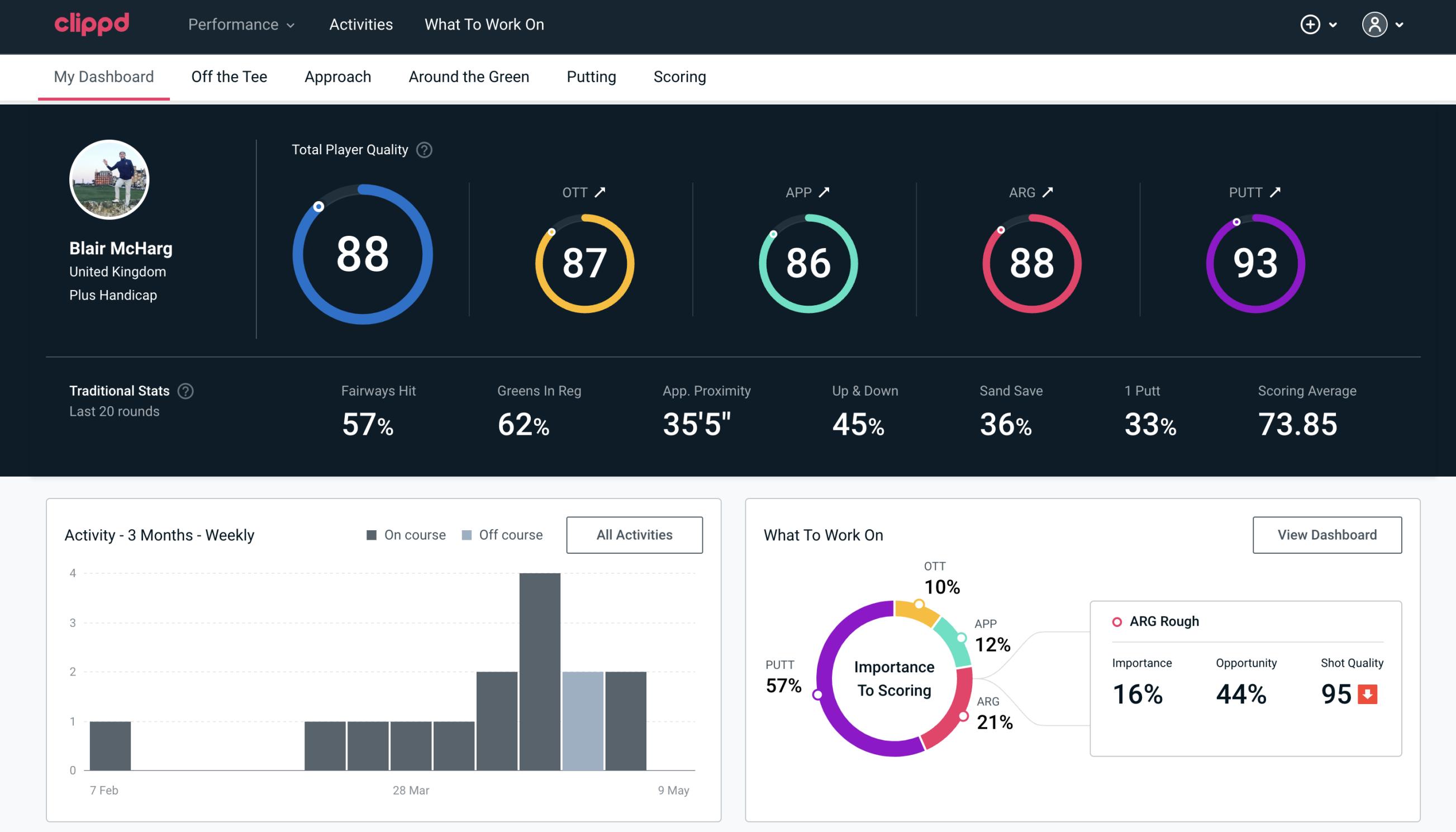Click the user profile account icon
Viewport: 1456px width, 832px height.
(1375, 25)
